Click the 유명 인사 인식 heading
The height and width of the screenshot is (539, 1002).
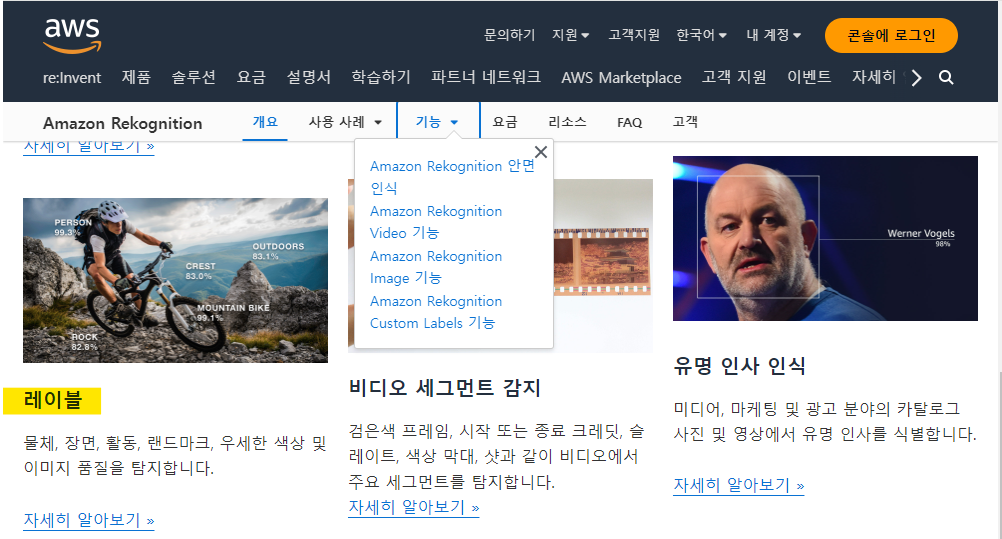click(739, 366)
